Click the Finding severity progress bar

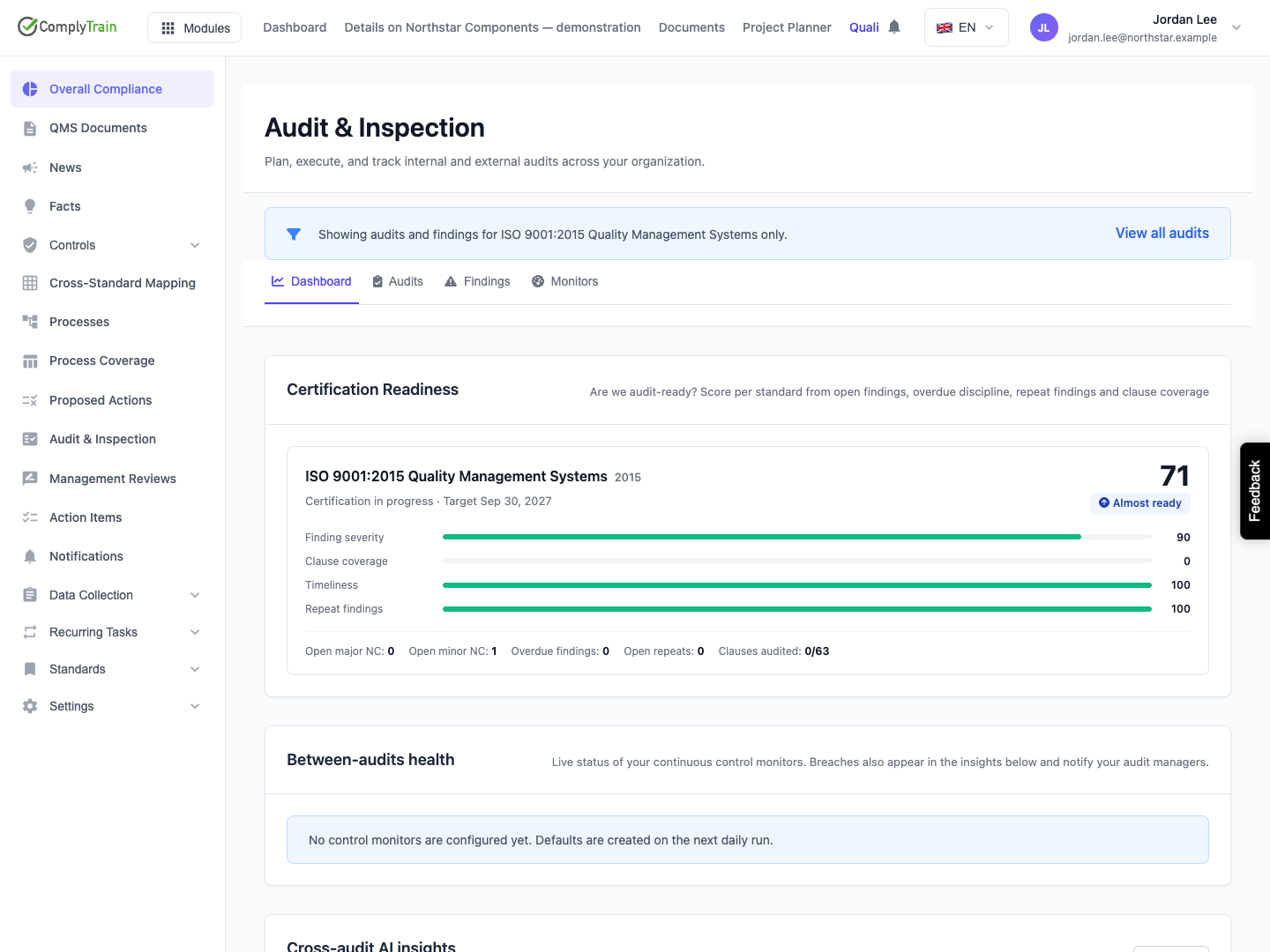pos(797,537)
